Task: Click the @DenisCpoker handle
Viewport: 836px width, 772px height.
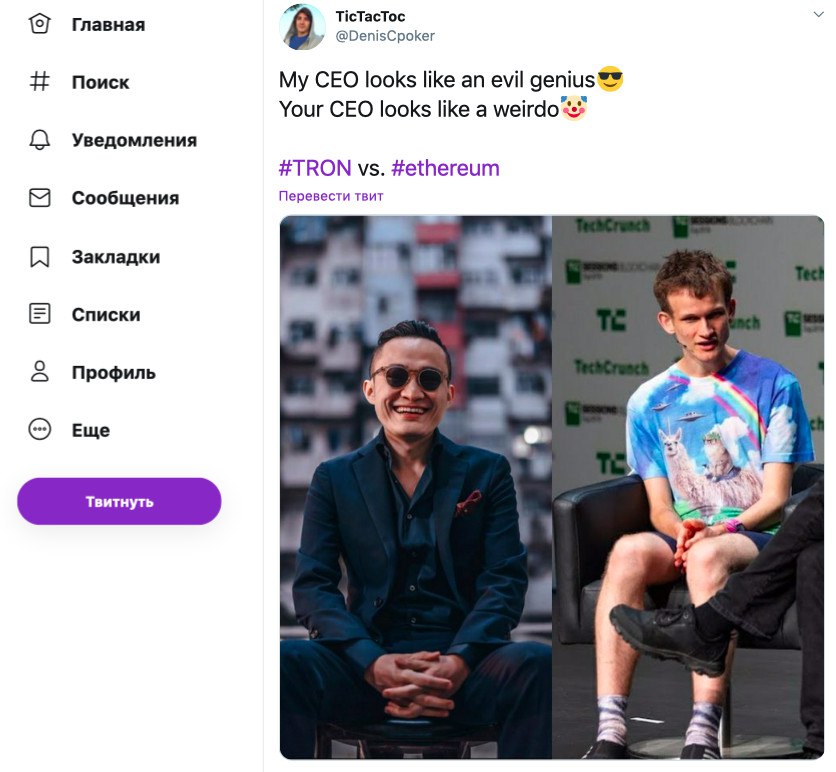Action: (x=385, y=36)
